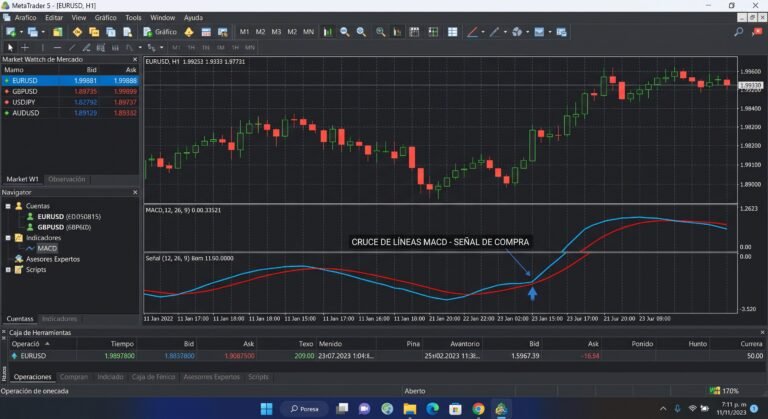
Task: Click the yellow warning triangle icon
Action: pyautogui.click(x=189, y=32)
